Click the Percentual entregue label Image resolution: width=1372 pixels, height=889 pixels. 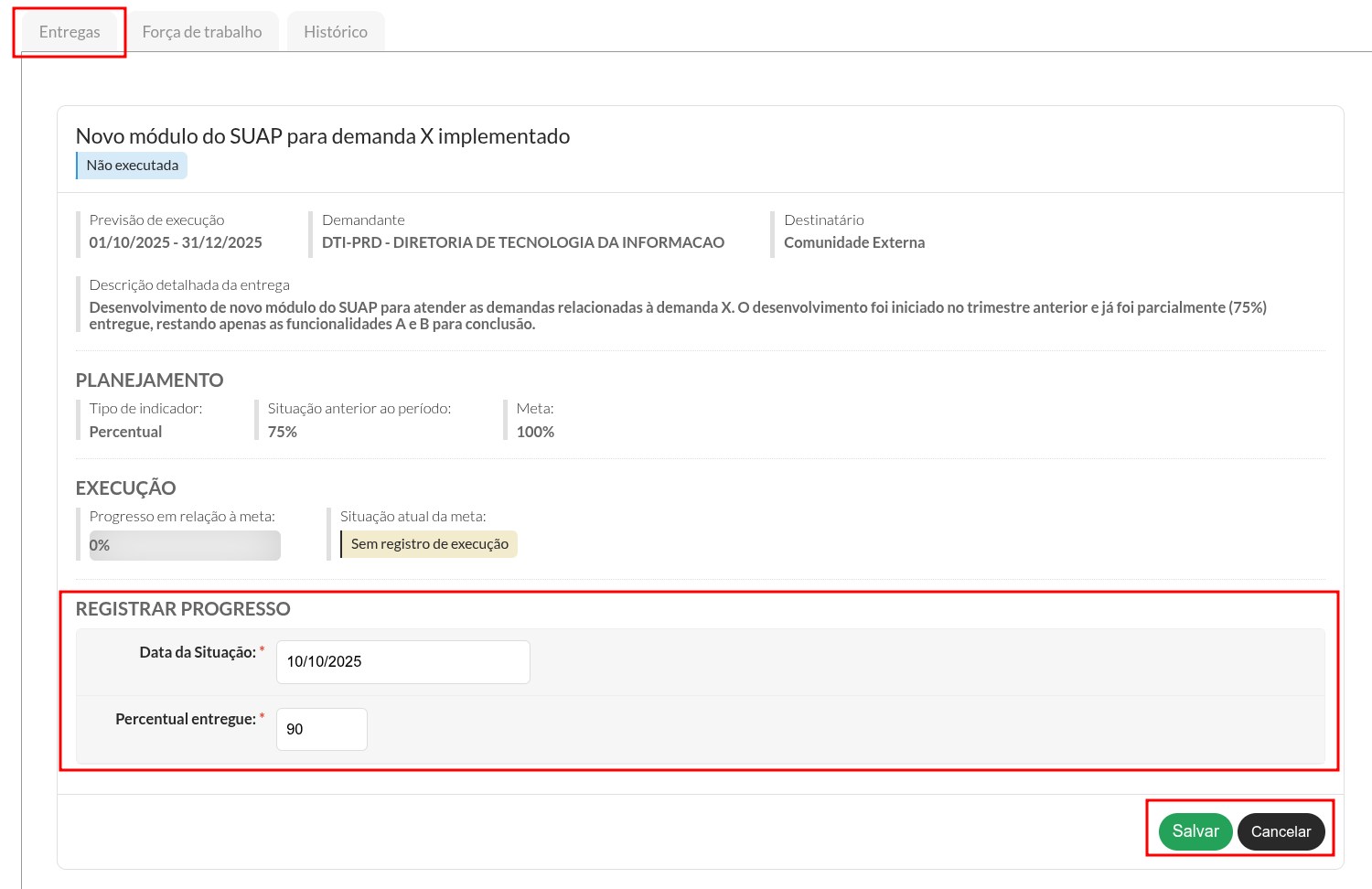tap(186, 719)
